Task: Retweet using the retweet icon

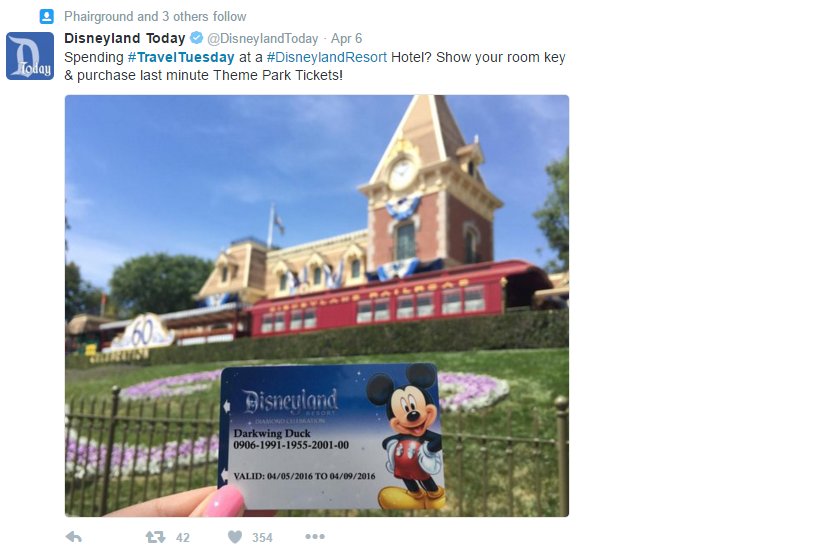Action: click(155, 537)
